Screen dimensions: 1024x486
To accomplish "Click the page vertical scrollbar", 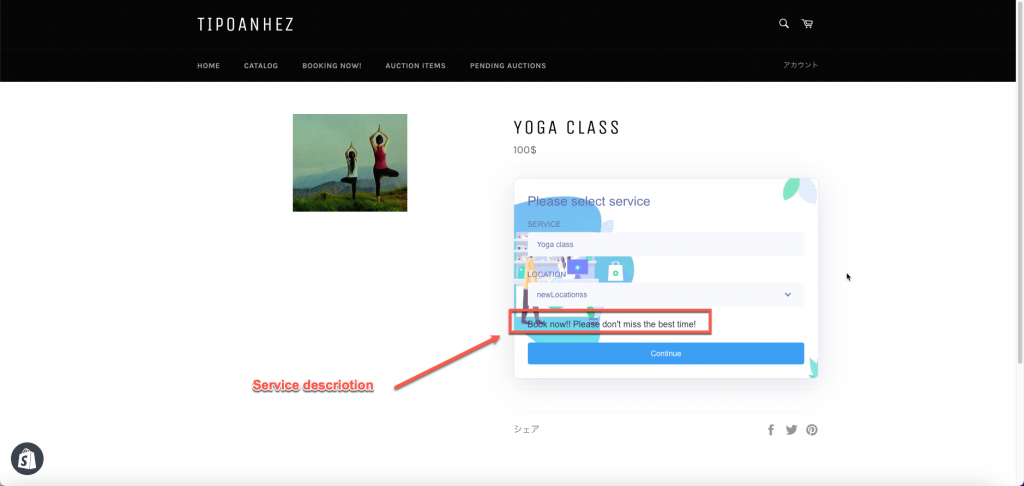I will (1020, 182).
